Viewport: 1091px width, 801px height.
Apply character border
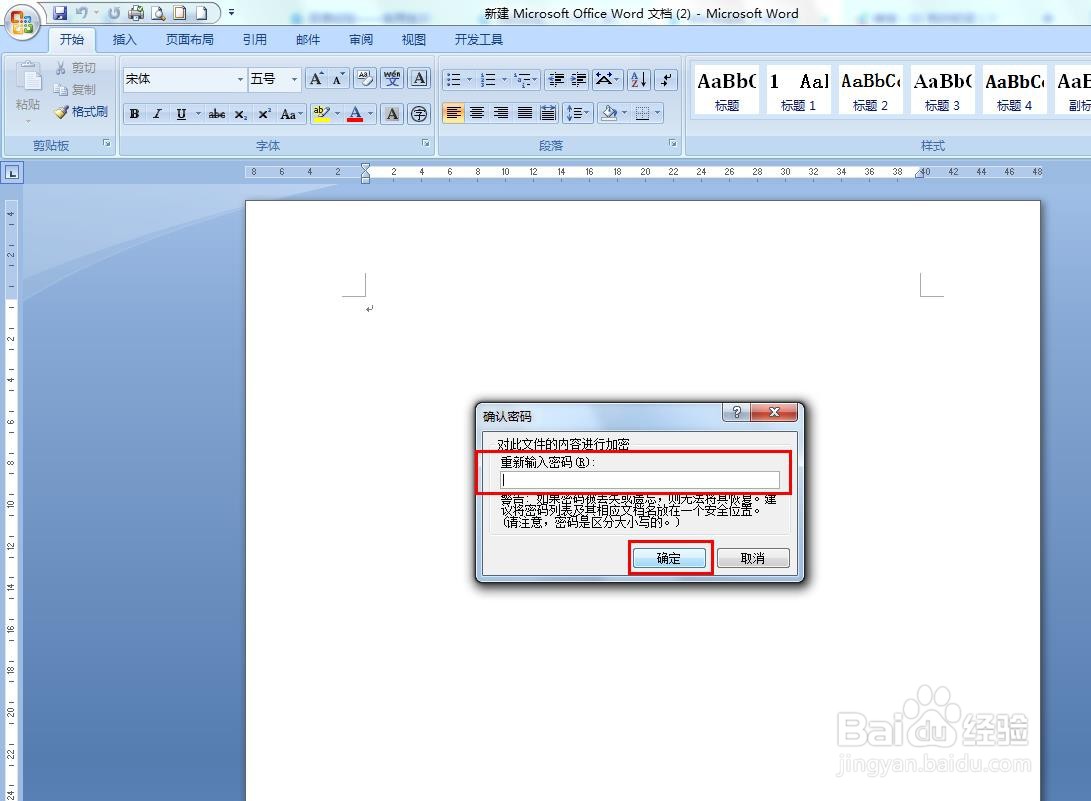pyautogui.click(x=419, y=79)
